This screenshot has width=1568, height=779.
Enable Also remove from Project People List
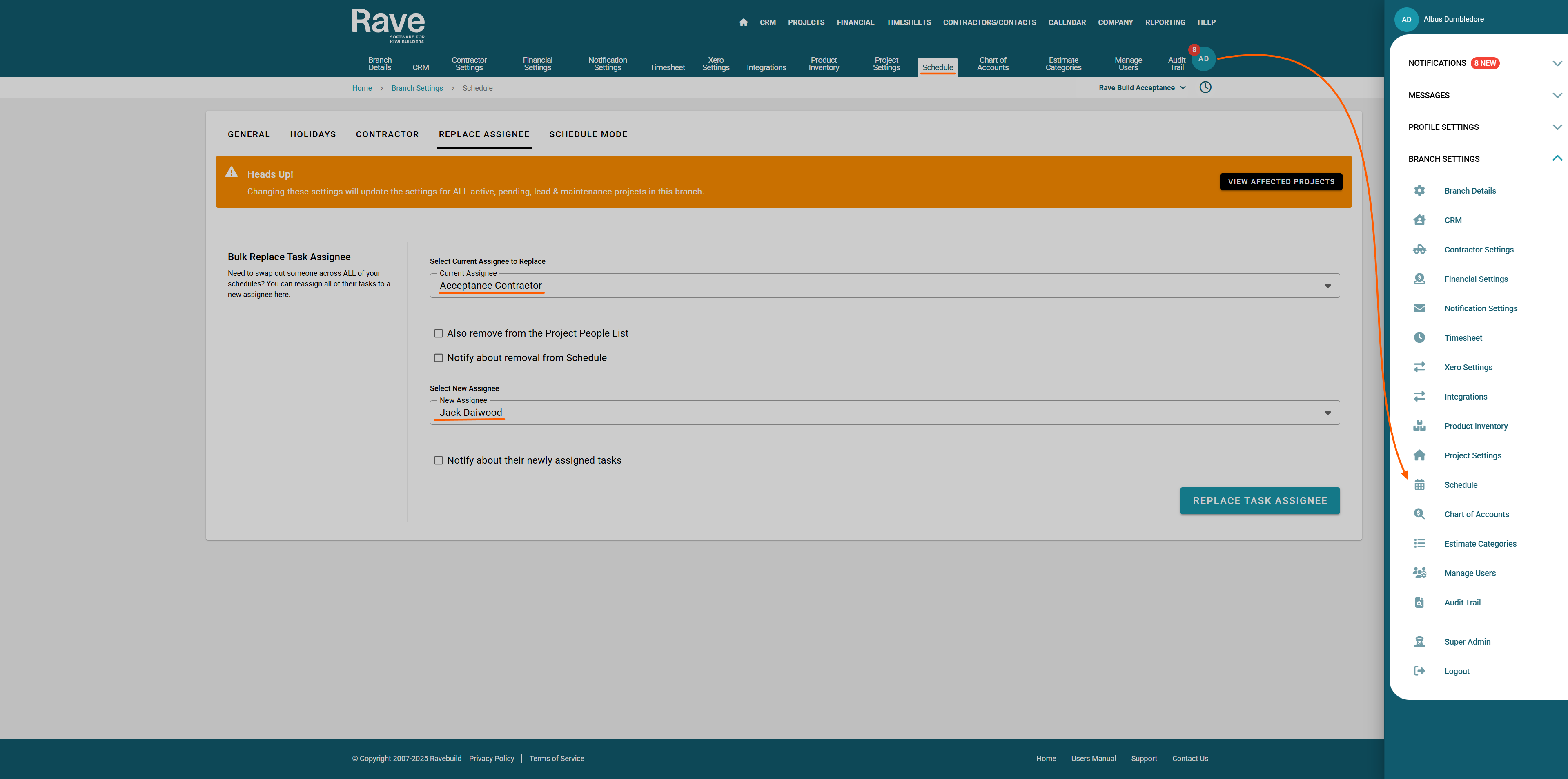[438, 333]
